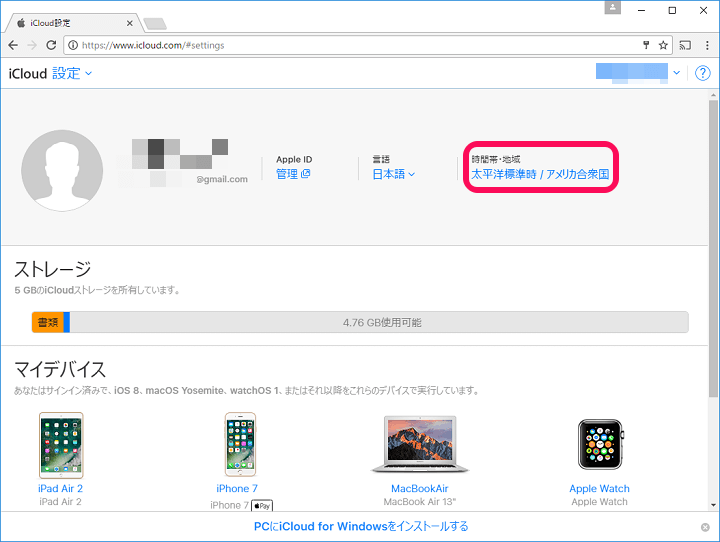Select the iPhone 7 device image
This screenshot has height=542, width=720.
(240, 444)
